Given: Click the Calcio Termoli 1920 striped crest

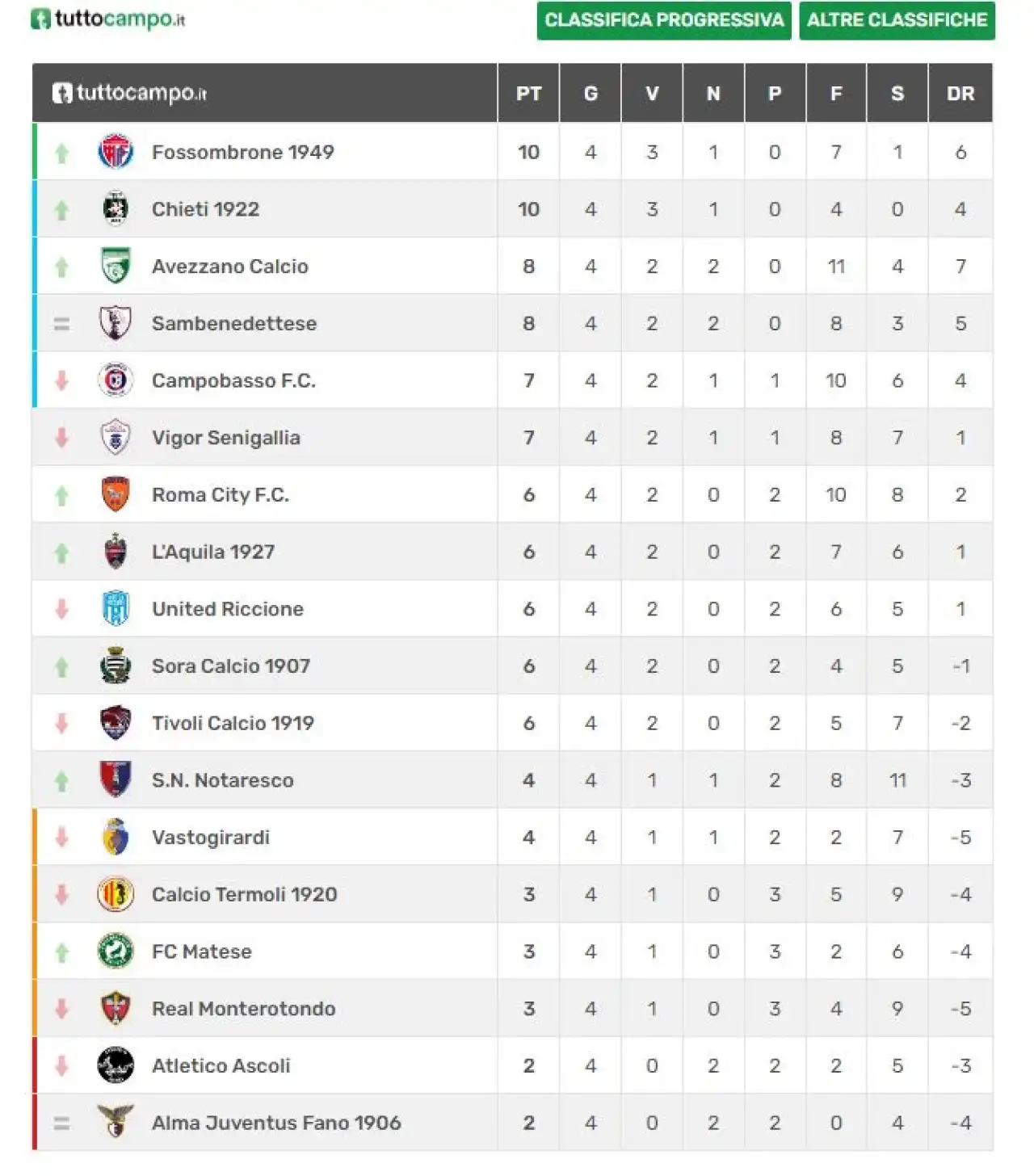Looking at the screenshot, I should [x=116, y=894].
